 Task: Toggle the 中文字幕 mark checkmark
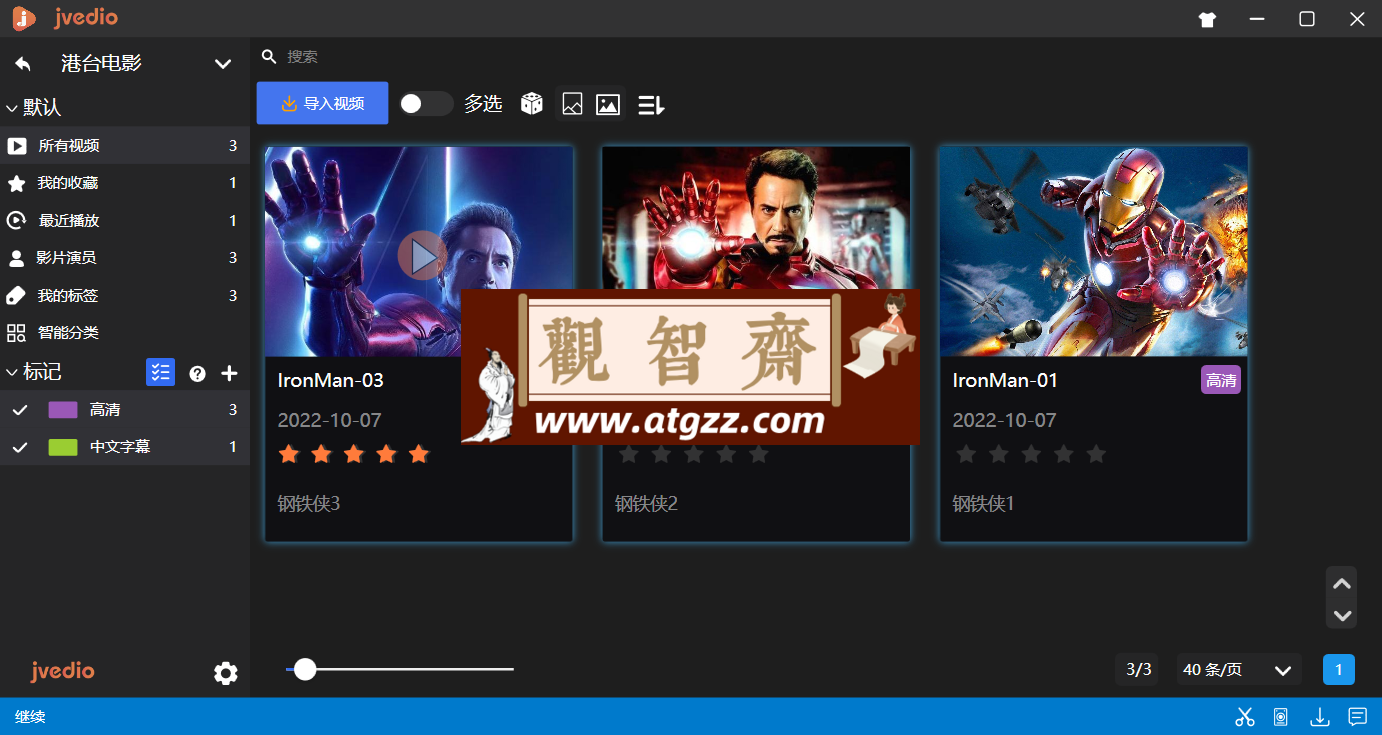click(x=19, y=447)
